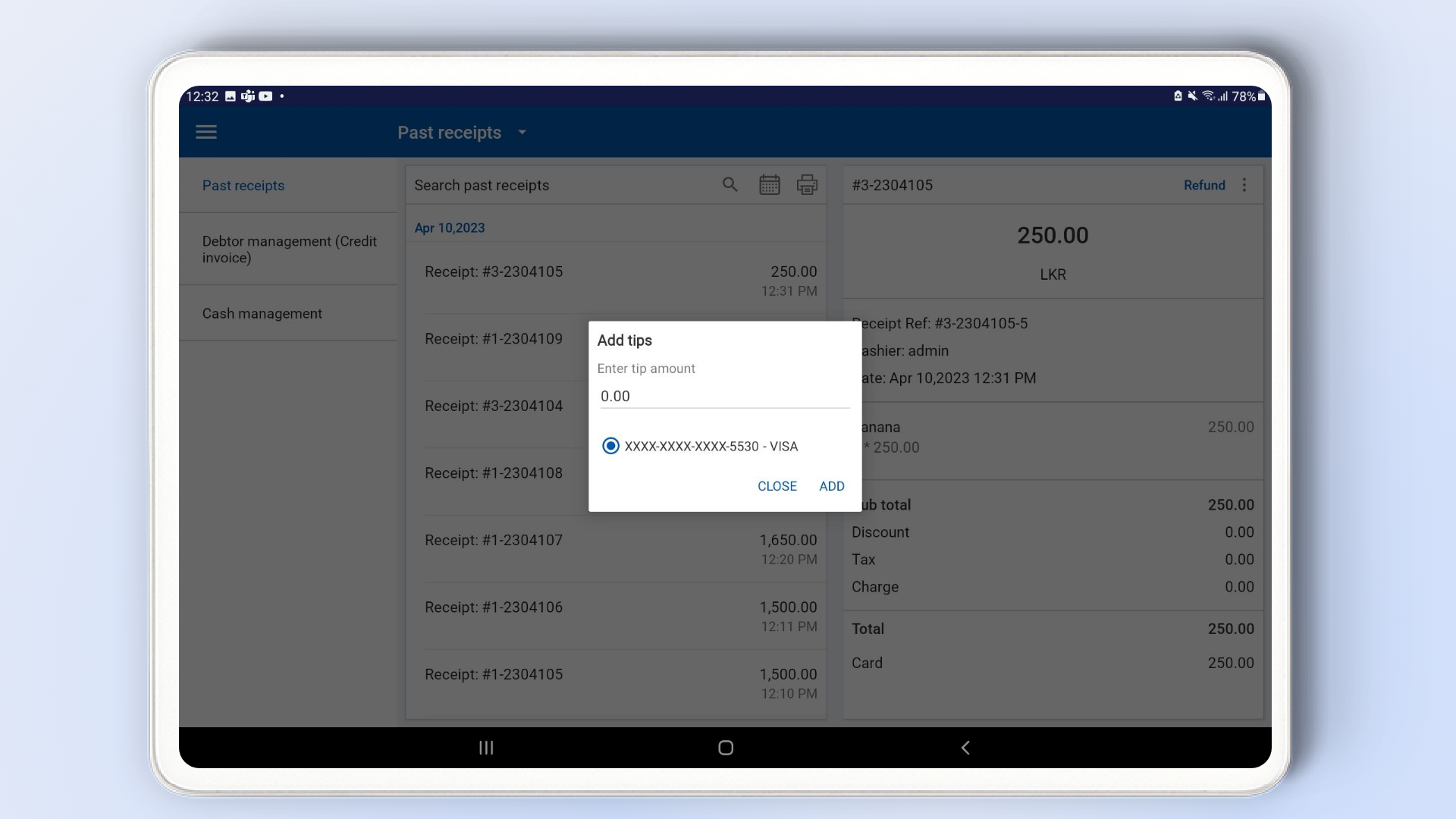Viewport: 1456px width, 819px height.
Task: Open Debtor management (Credit invoice) section
Action: (289, 249)
